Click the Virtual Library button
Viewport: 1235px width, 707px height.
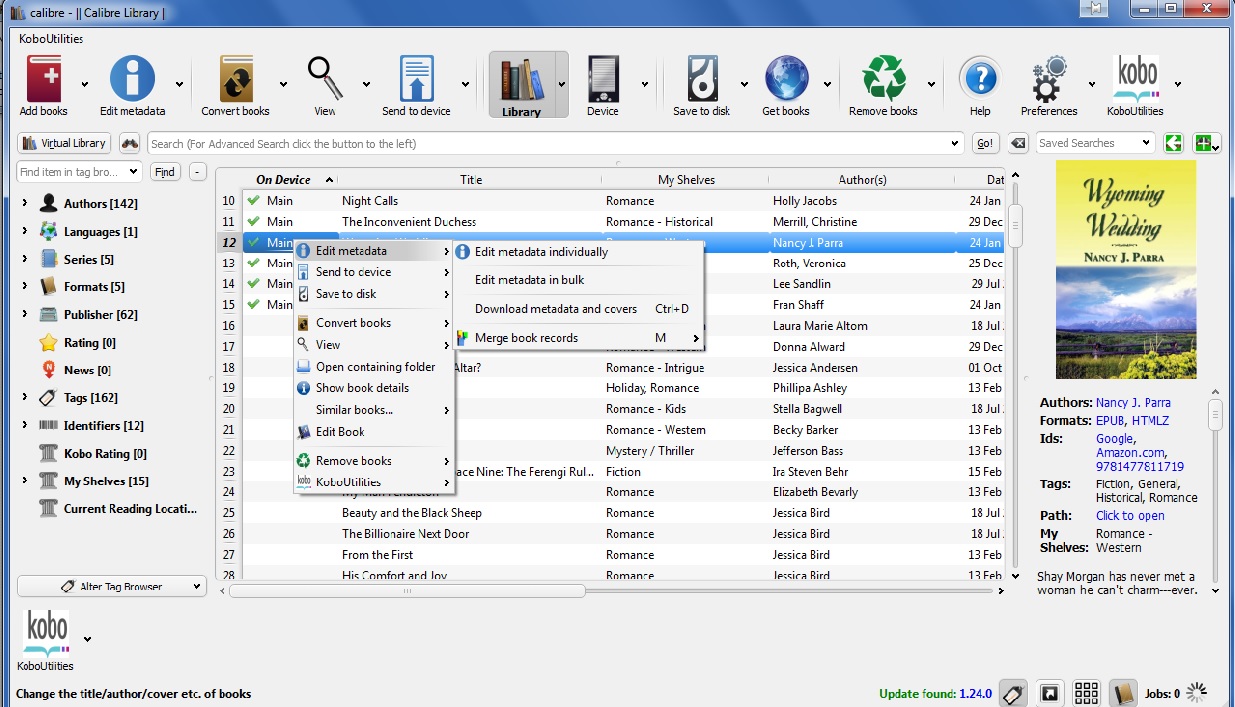[x=63, y=143]
